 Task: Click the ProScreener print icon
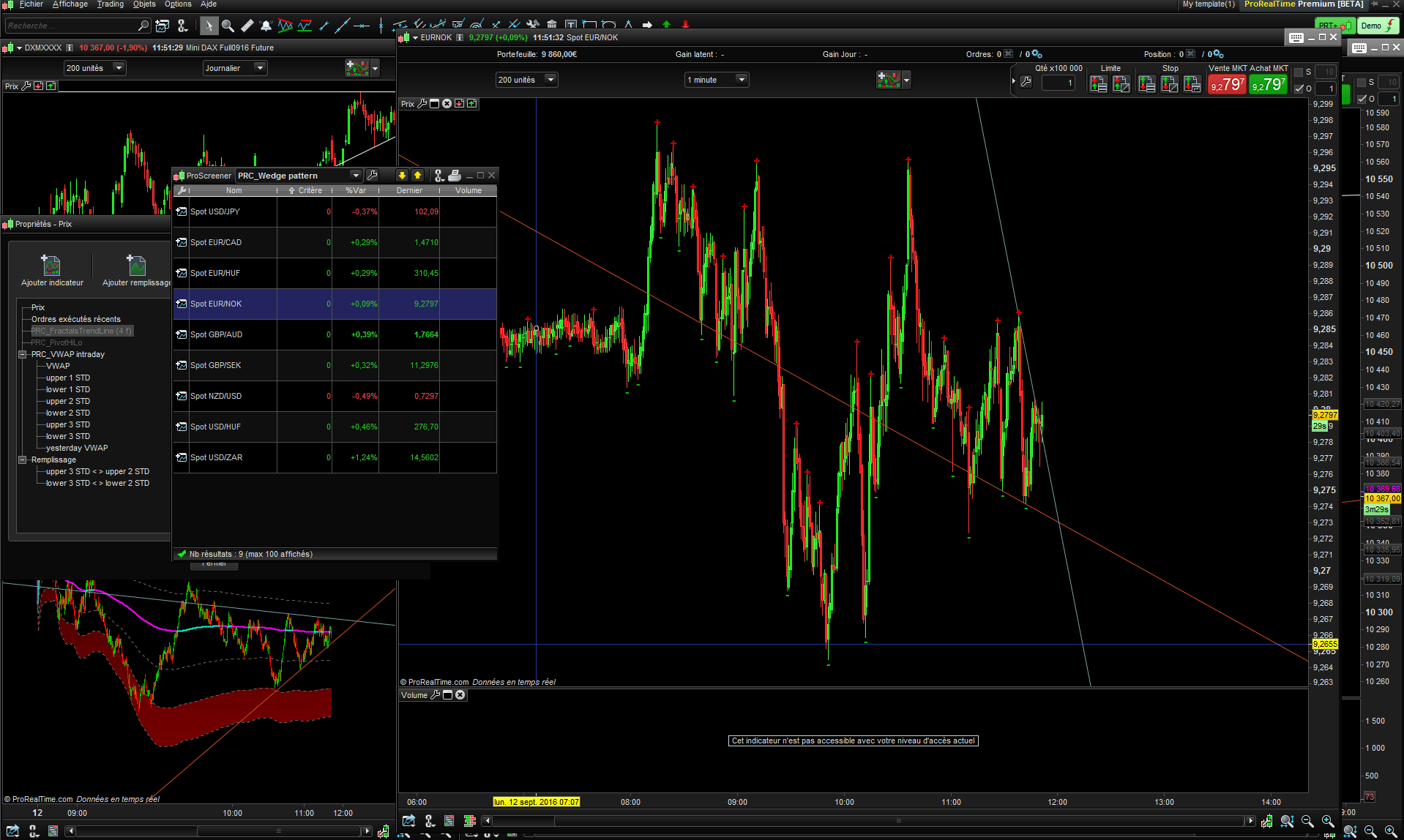[455, 176]
